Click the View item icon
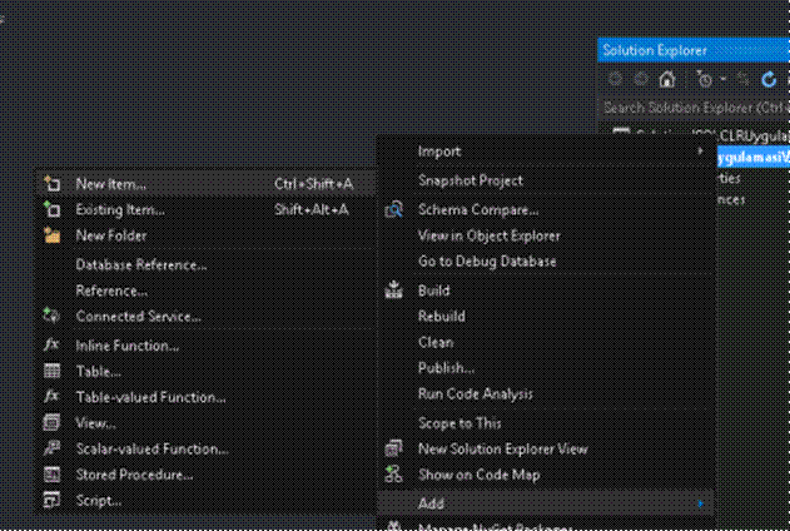 (x=52, y=422)
